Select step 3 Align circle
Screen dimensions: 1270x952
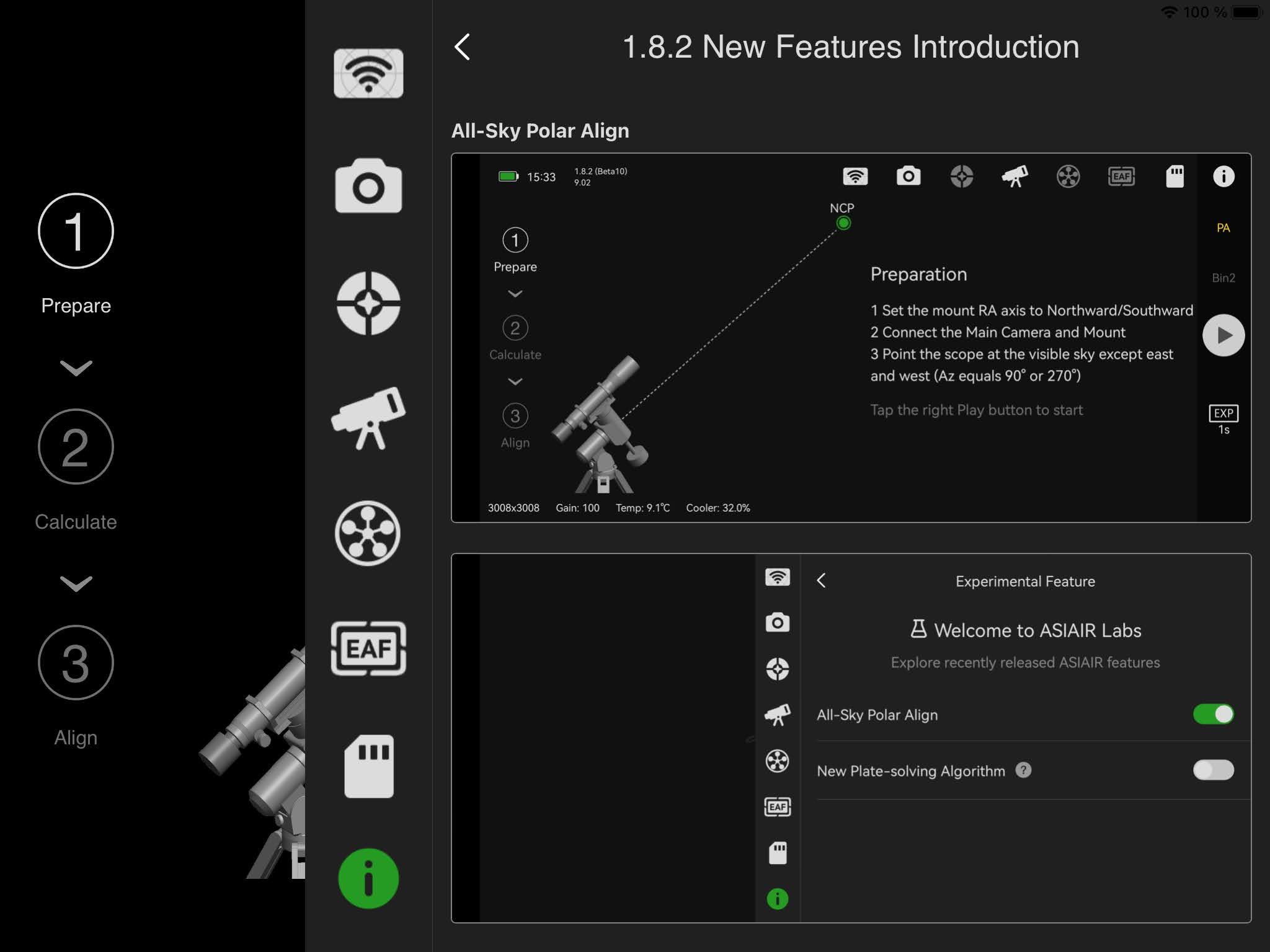point(76,663)
